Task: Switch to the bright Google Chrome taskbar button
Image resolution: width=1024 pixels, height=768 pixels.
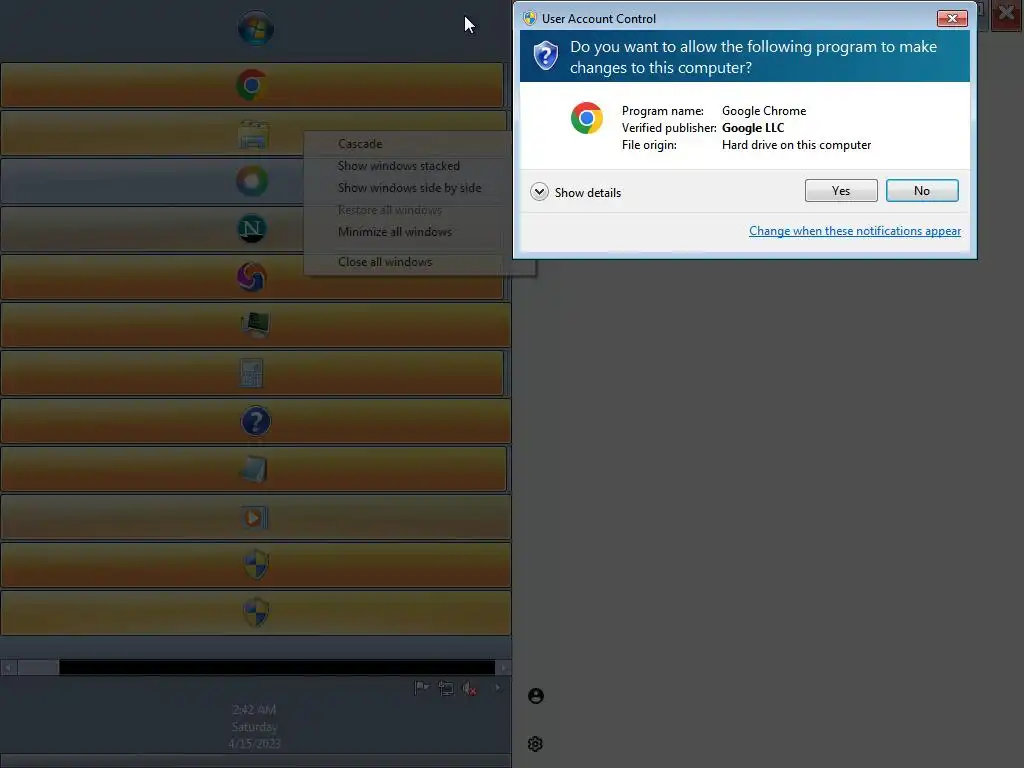Action: [x=251, y=85]
